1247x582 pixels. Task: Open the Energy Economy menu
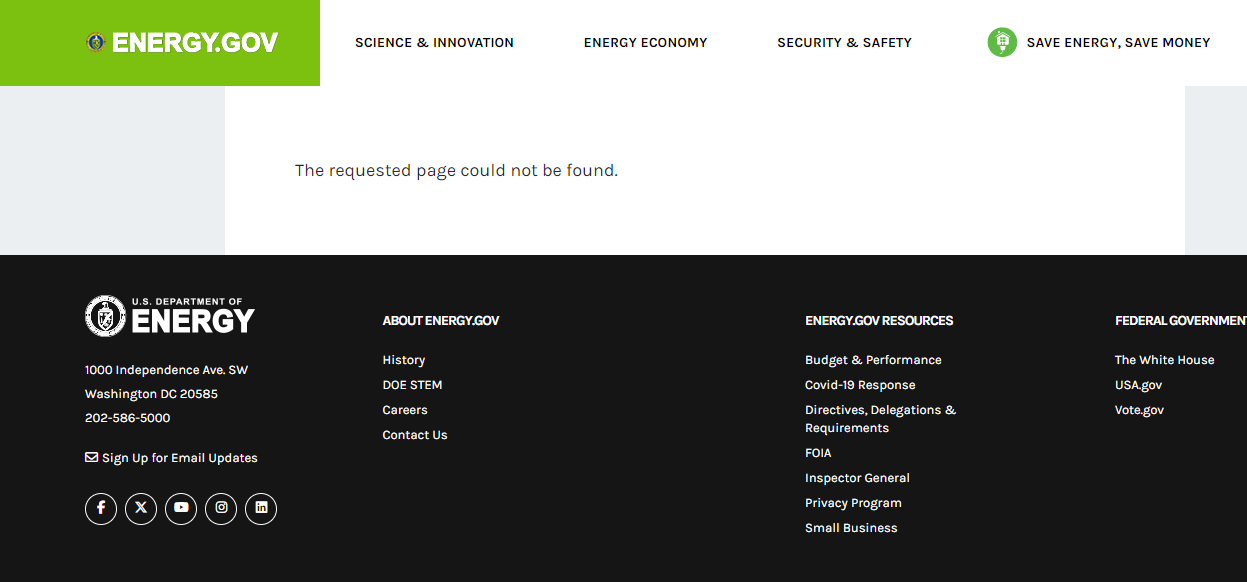coord(645,43)
